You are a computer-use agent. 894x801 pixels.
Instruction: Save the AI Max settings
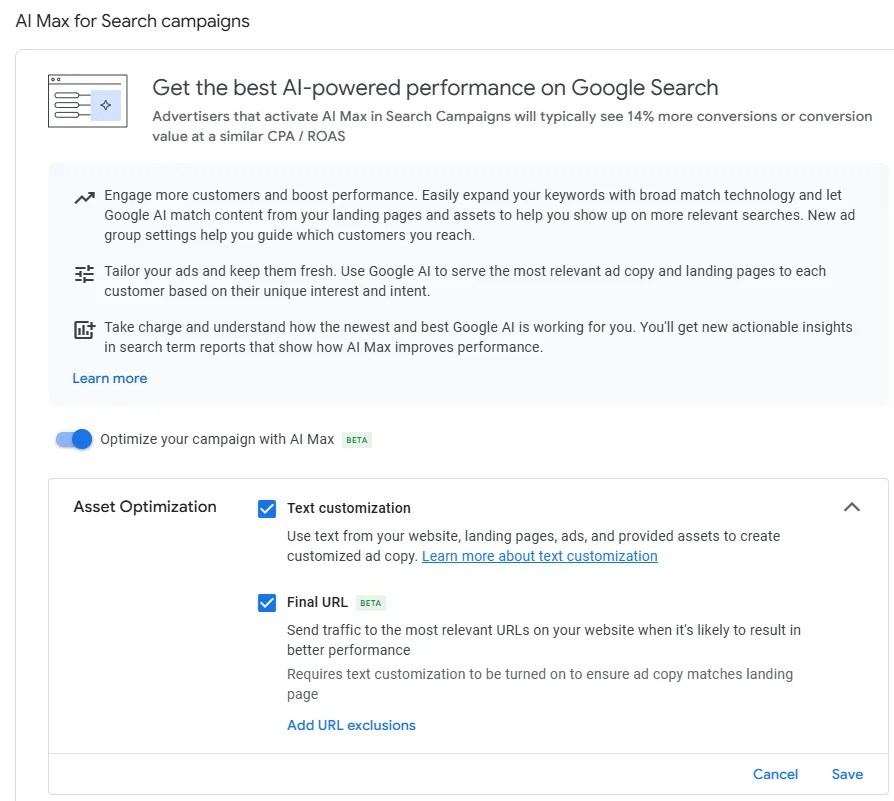(847, 774)
